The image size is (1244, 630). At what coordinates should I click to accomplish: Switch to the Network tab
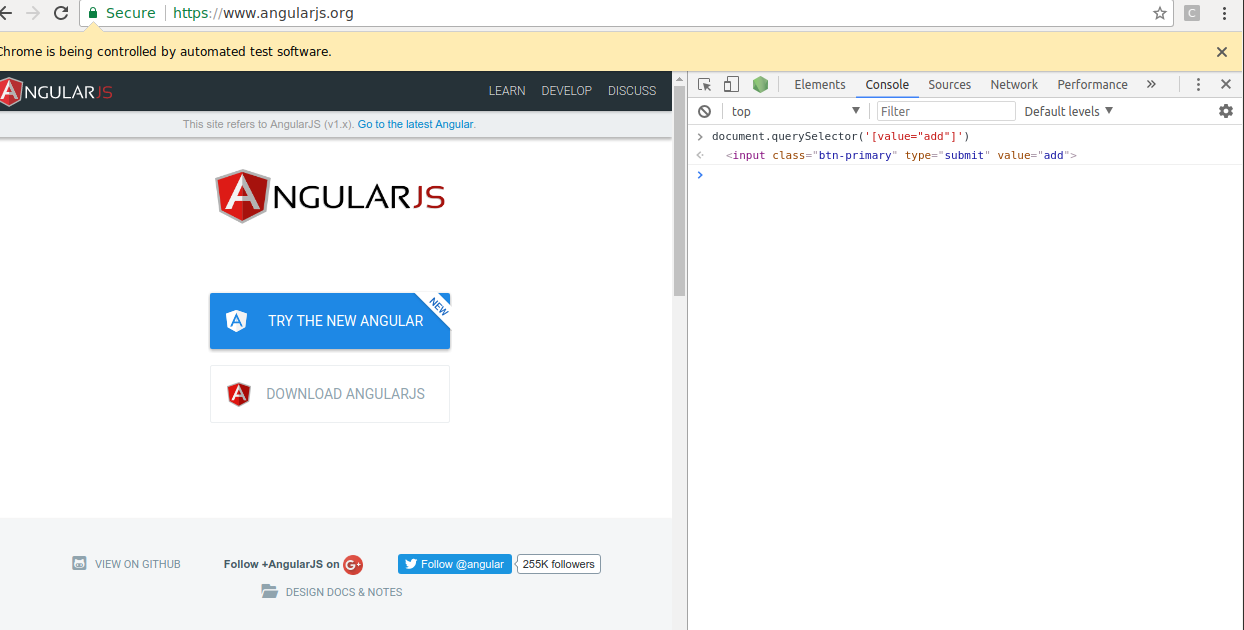(1014, 85)
